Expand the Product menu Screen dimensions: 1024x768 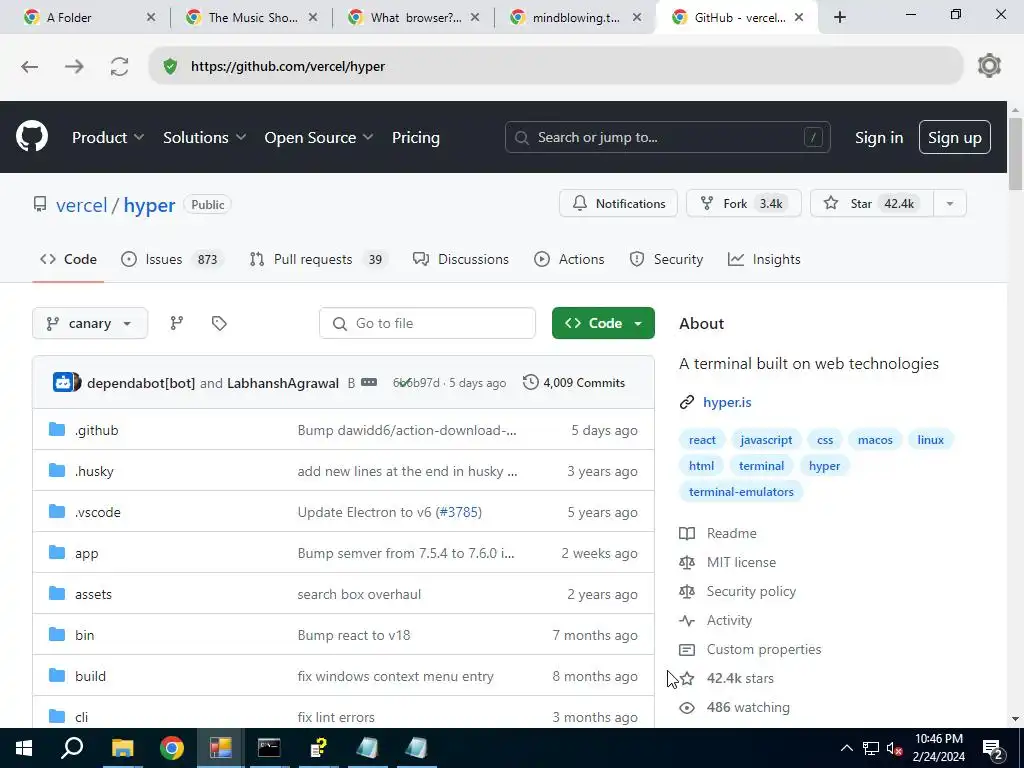[x=108, y=137]
